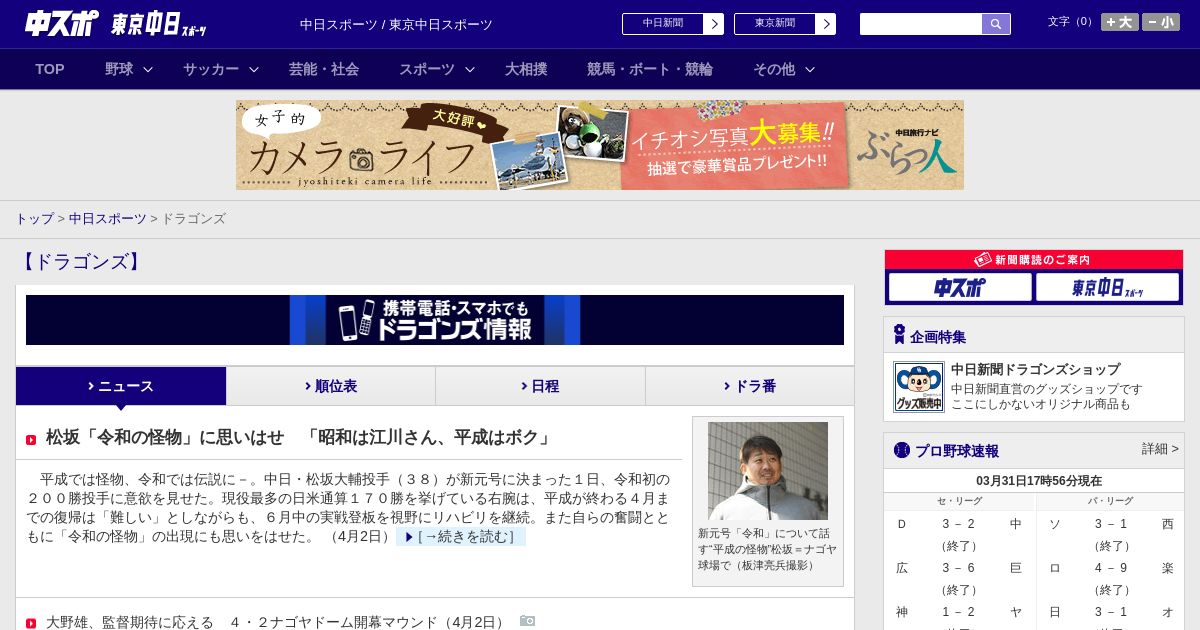
Task: Click the グッズ販売中 Doala shop icon
Action: (x=919, y=387)
